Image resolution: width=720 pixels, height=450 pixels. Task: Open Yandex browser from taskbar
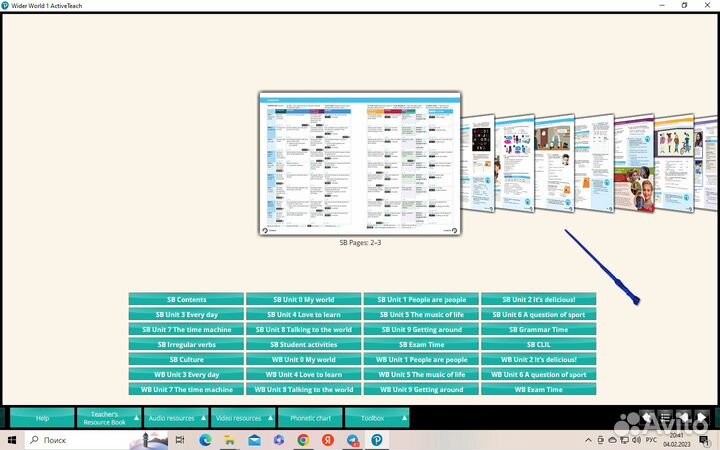tap(328, 440)
